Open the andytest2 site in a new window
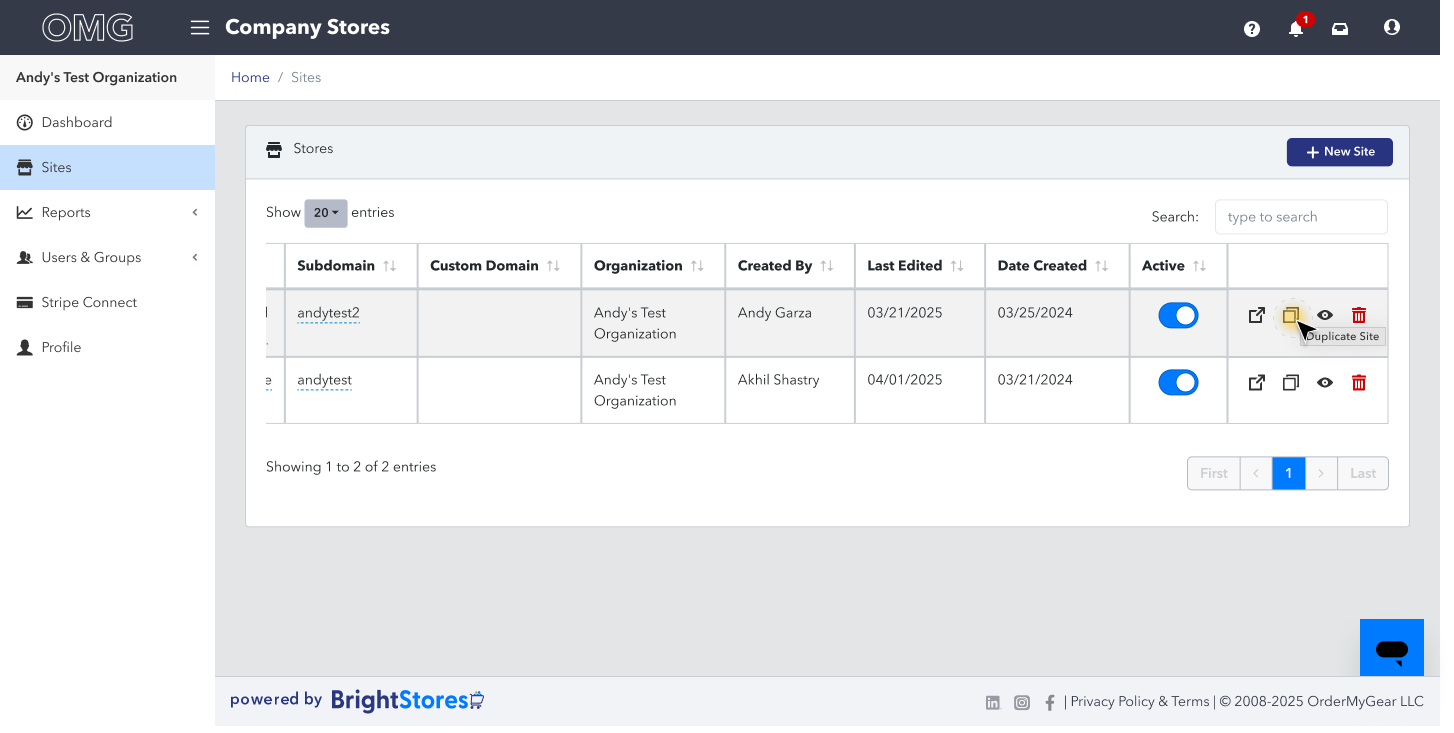This screenshot has height=733, width=1454. coord(1257,315)
